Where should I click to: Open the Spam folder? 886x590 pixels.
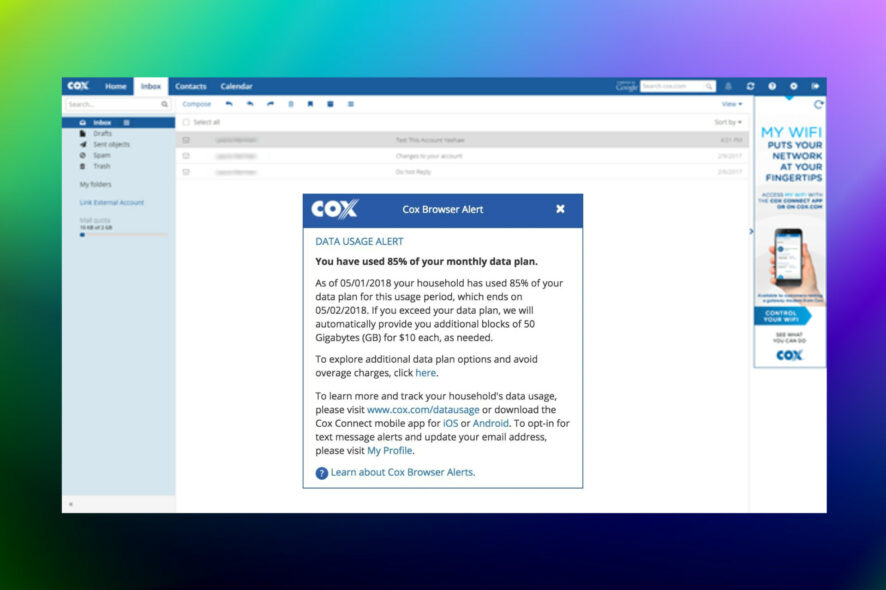pyautogui.click(x=101, y=155)
